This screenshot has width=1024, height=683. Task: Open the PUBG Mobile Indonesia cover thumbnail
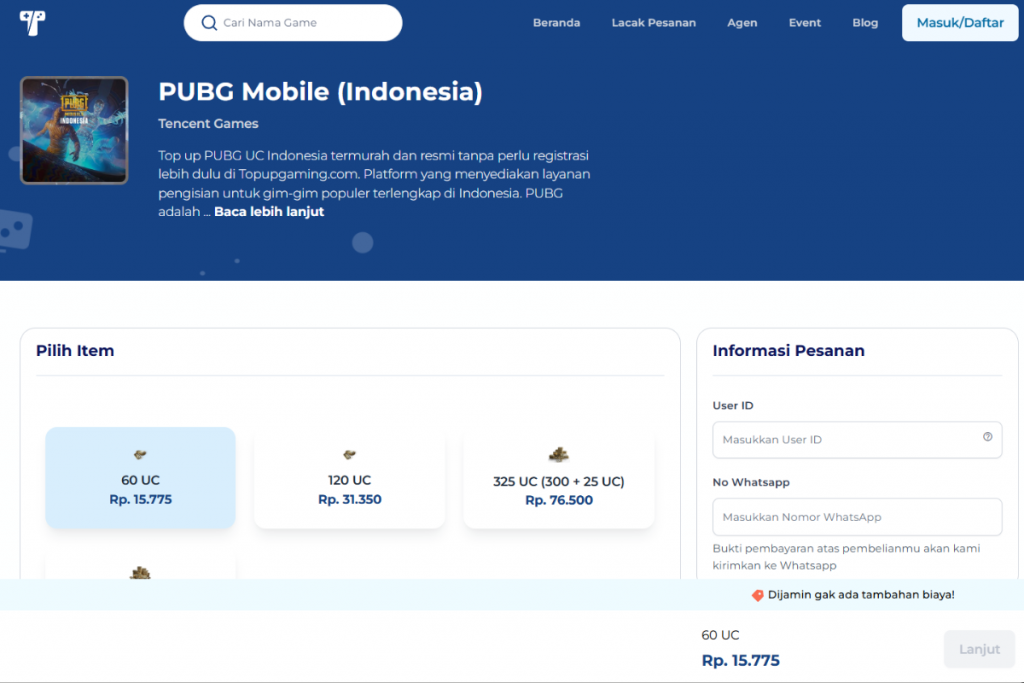coord(74,130)
